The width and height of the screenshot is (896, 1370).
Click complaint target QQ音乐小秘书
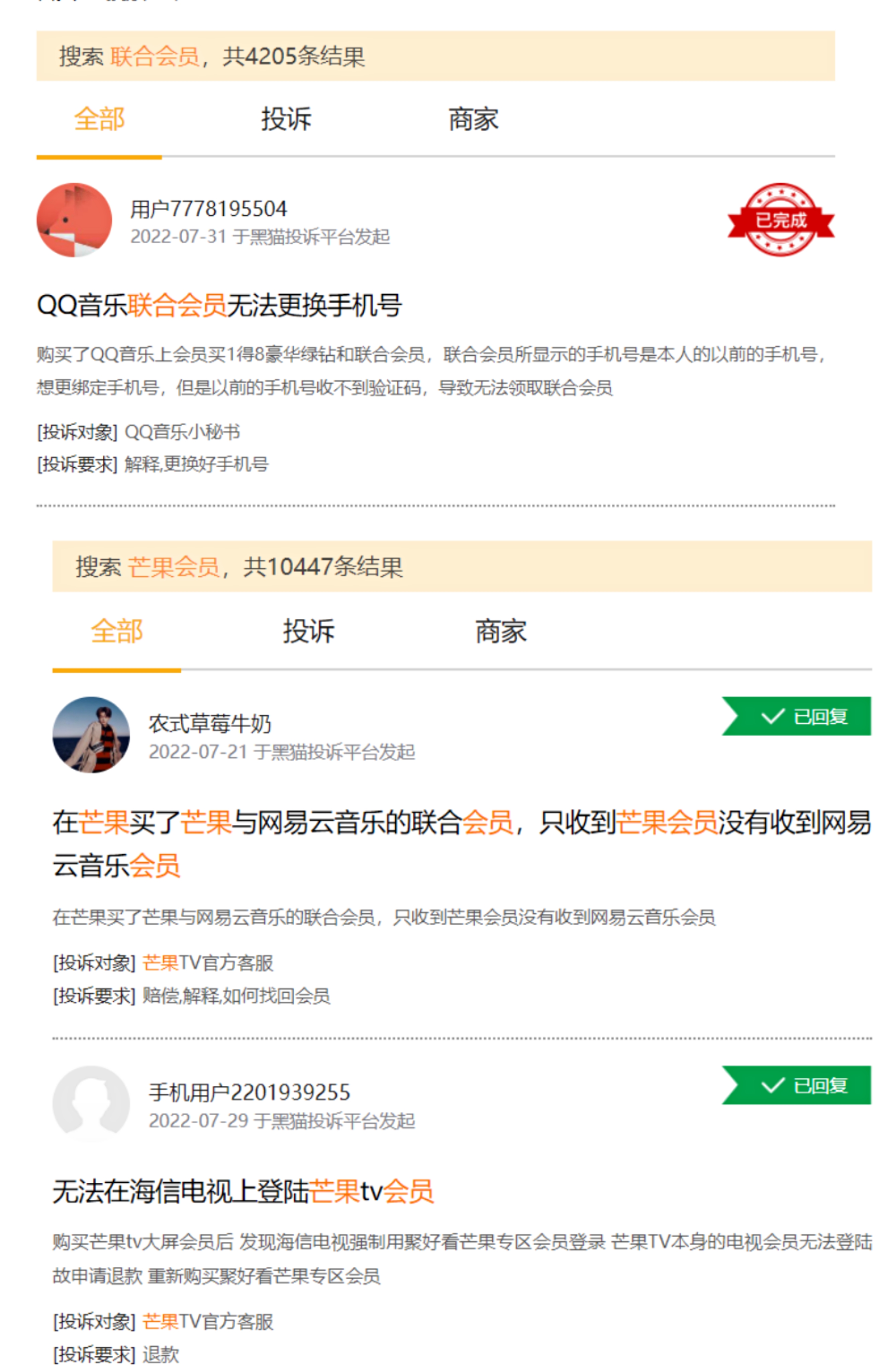click(x=182, y=432)
